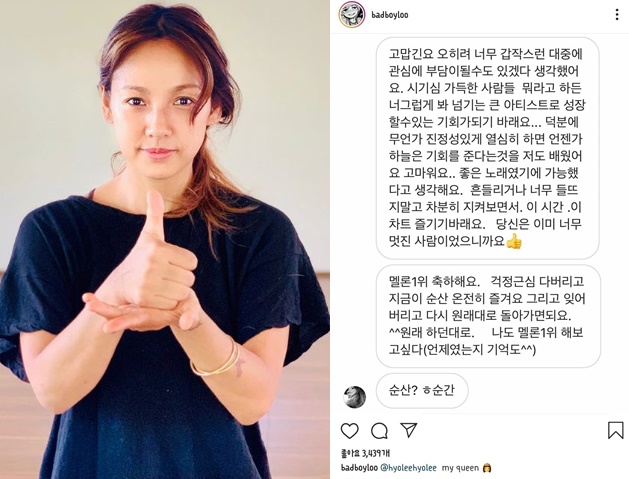629x479 pixels.
Task: Share post with paper plane icon
Action: (x=409, y=430)
